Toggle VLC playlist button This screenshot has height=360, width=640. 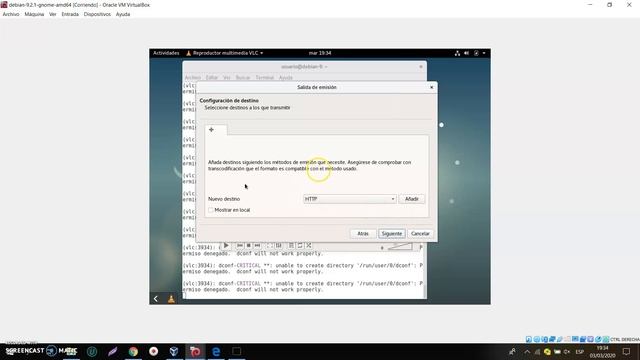pos(291,246)
